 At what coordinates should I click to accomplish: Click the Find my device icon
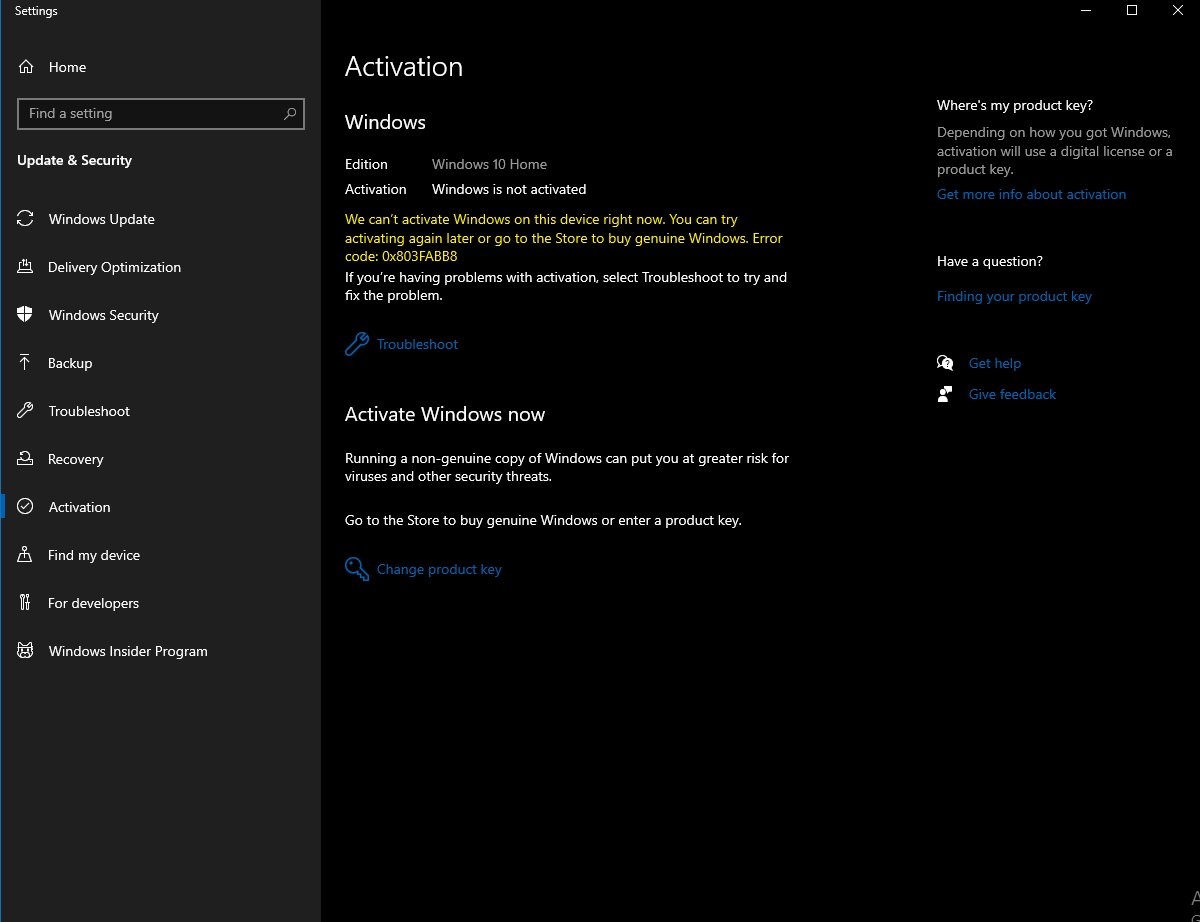coord(26,555)
